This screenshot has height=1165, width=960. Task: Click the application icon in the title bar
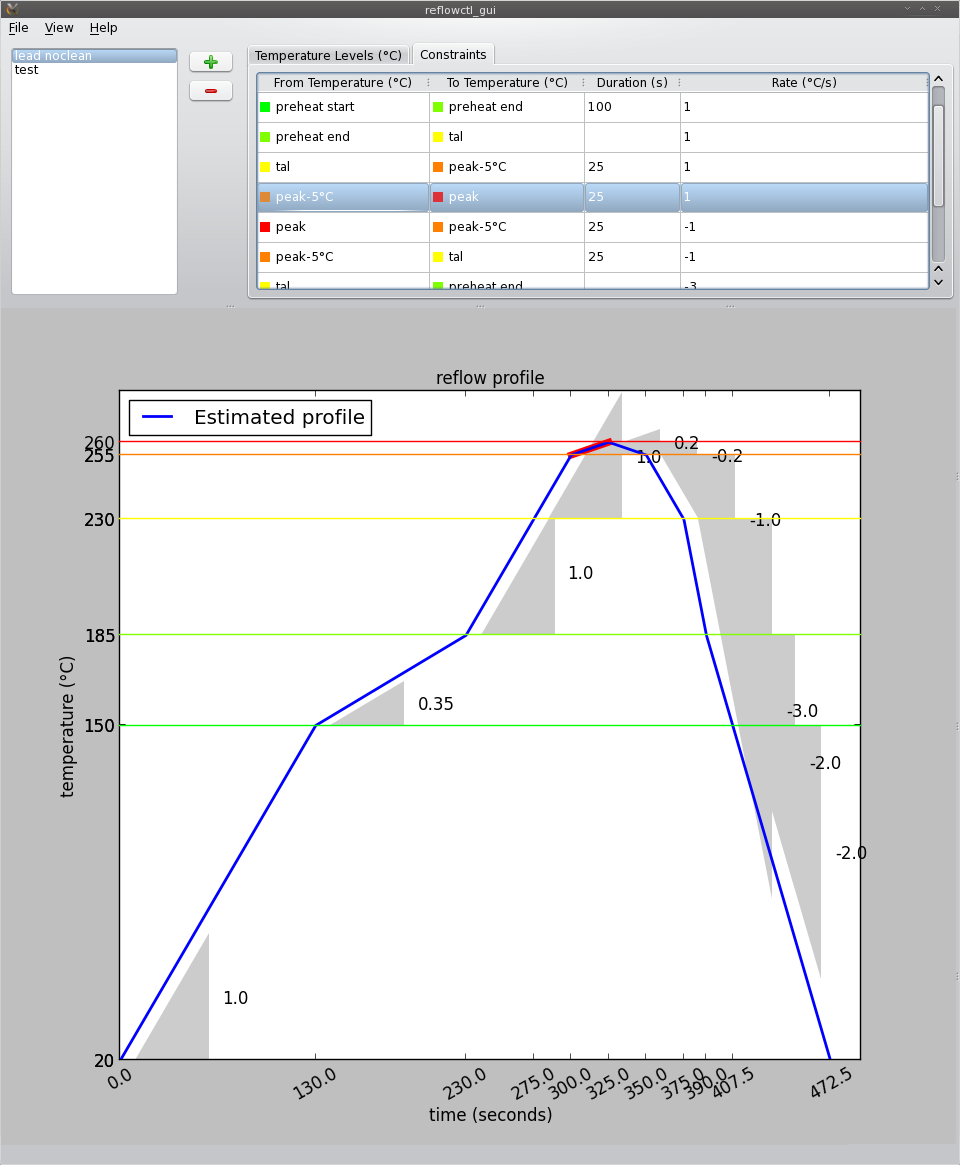(11, 9)
